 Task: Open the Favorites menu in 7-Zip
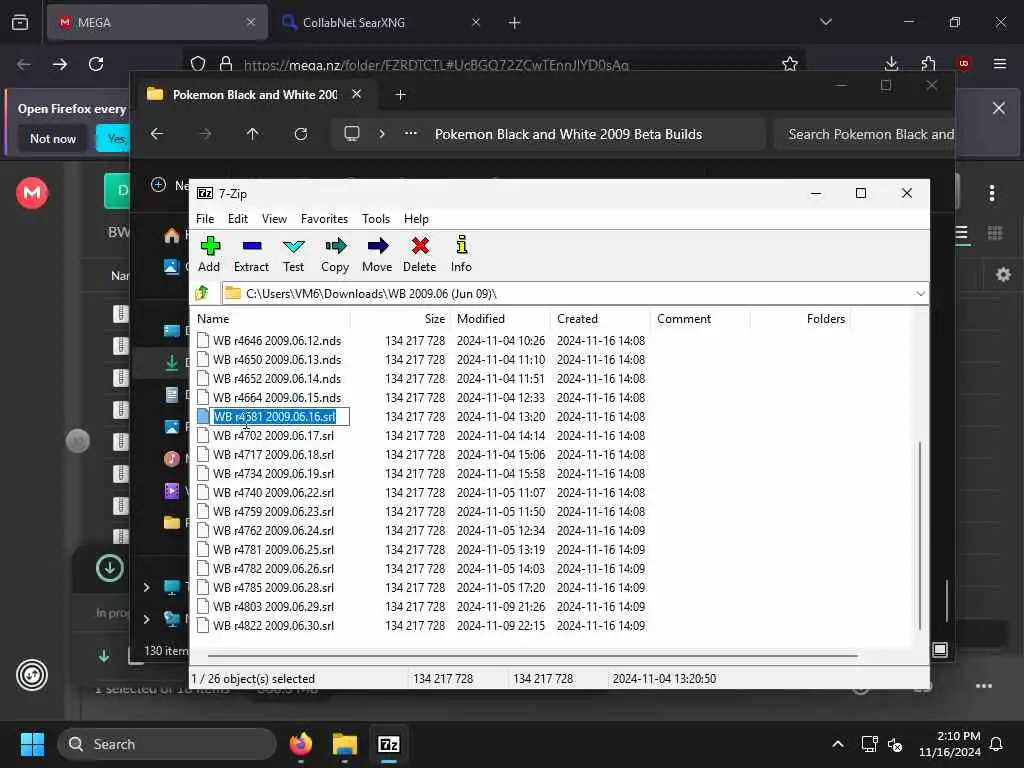coord(324,219)
